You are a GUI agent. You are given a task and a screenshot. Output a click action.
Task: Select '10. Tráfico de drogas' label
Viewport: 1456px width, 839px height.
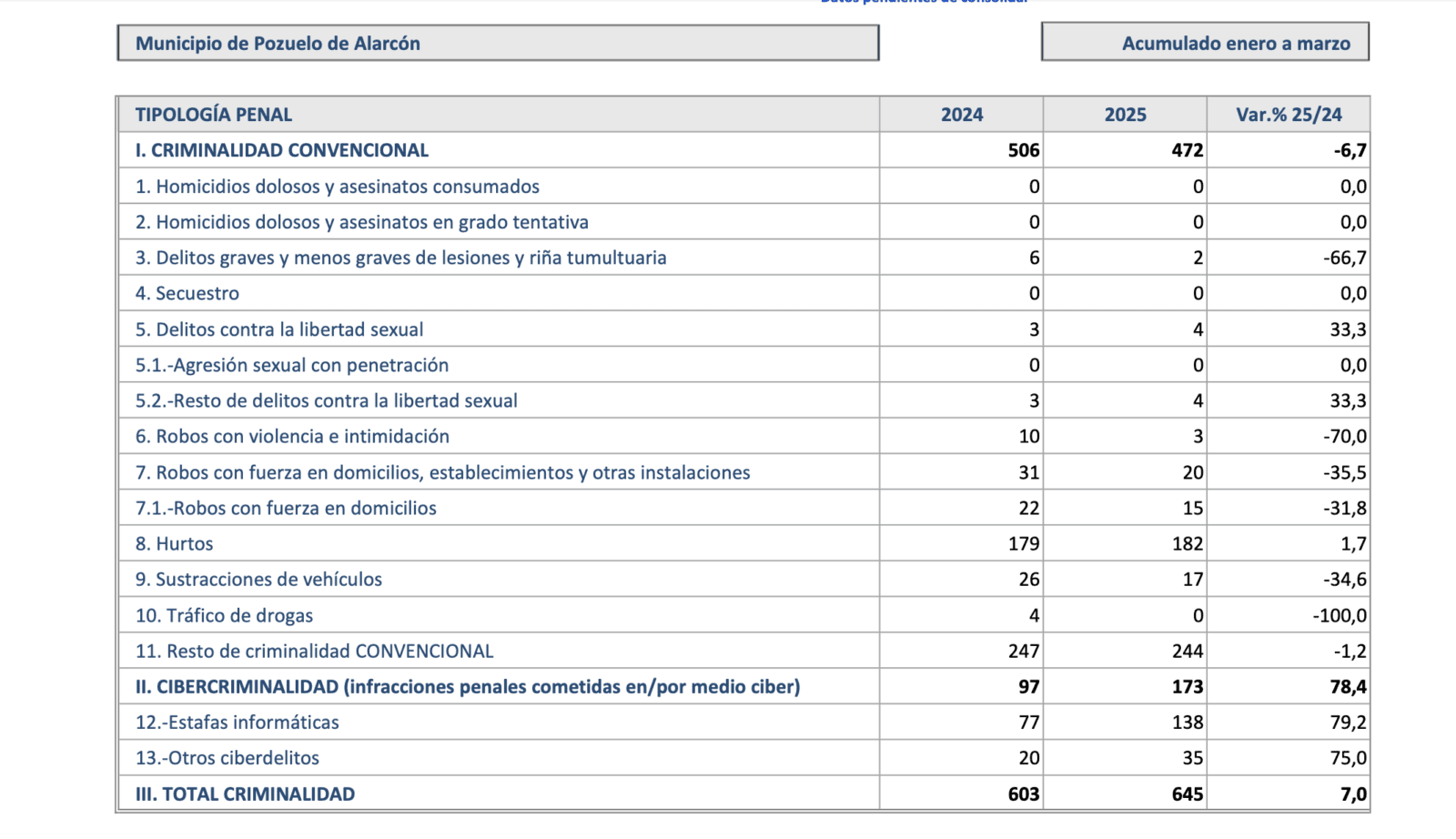coord(225,615)
